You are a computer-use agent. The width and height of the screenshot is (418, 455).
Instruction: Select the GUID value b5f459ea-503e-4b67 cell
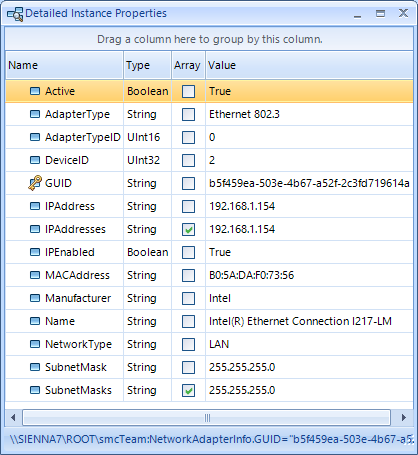[x=309, y=183]
